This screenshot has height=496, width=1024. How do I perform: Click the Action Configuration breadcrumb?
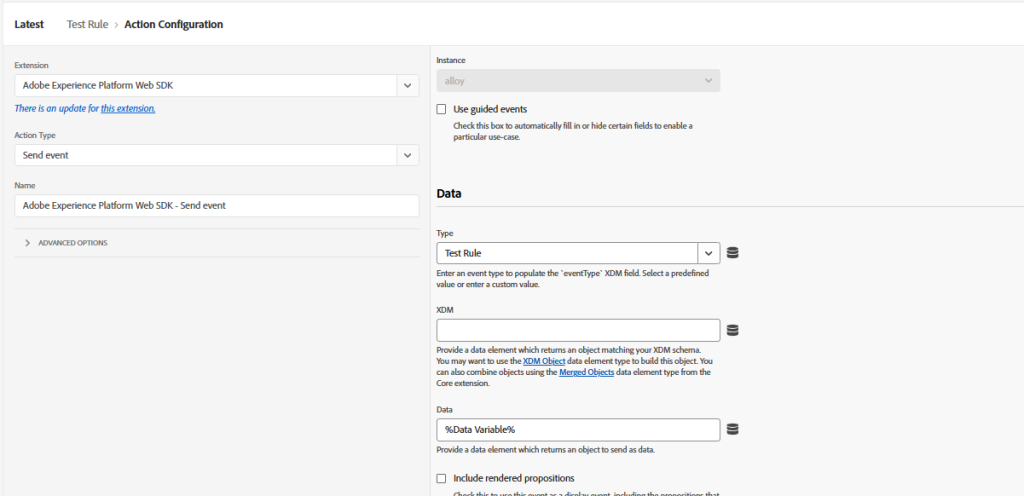(174, 24)
